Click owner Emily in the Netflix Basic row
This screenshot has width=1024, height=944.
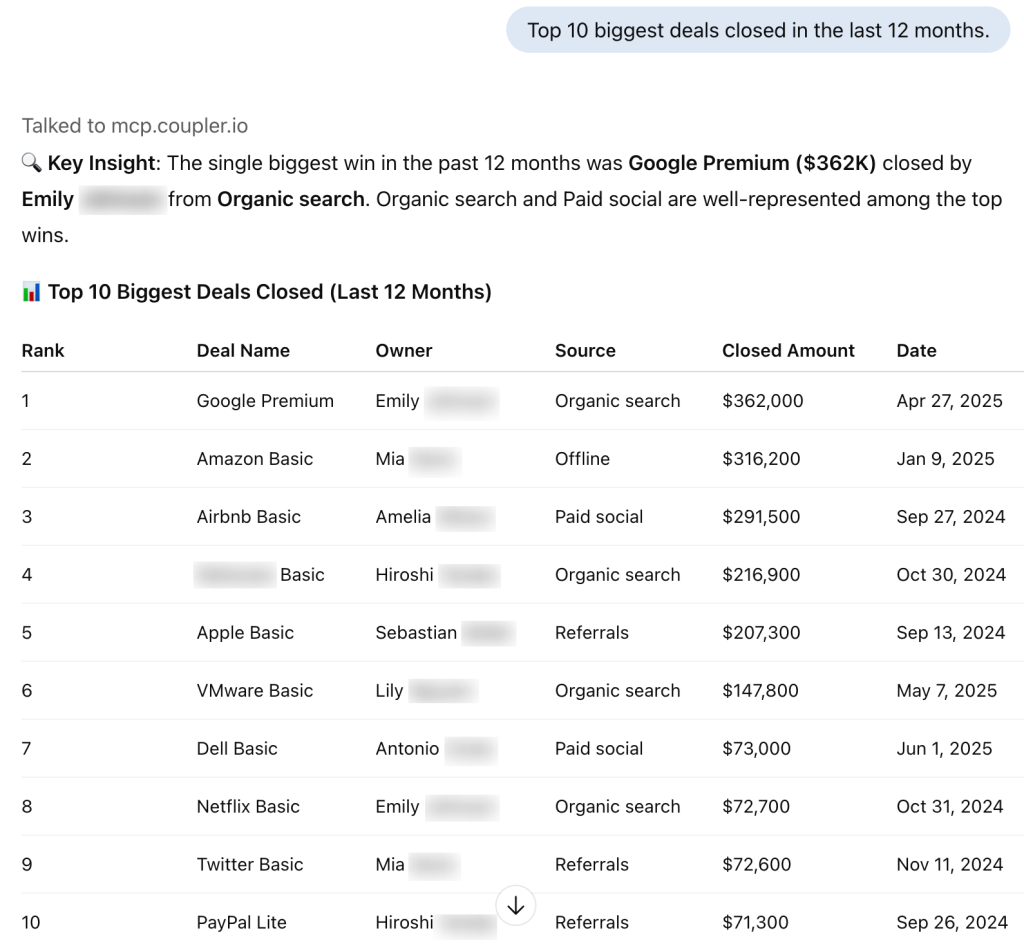coord(397,807)
